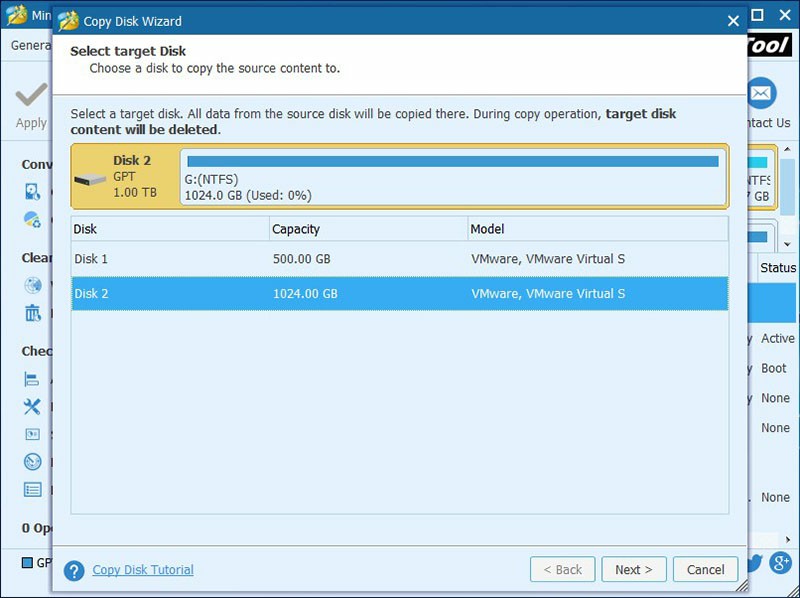Image resolution: width=800 pixels, height=598 pixels.
Task: Select the highlighted Disk 2 row
Action: click(x=399, y=293)
